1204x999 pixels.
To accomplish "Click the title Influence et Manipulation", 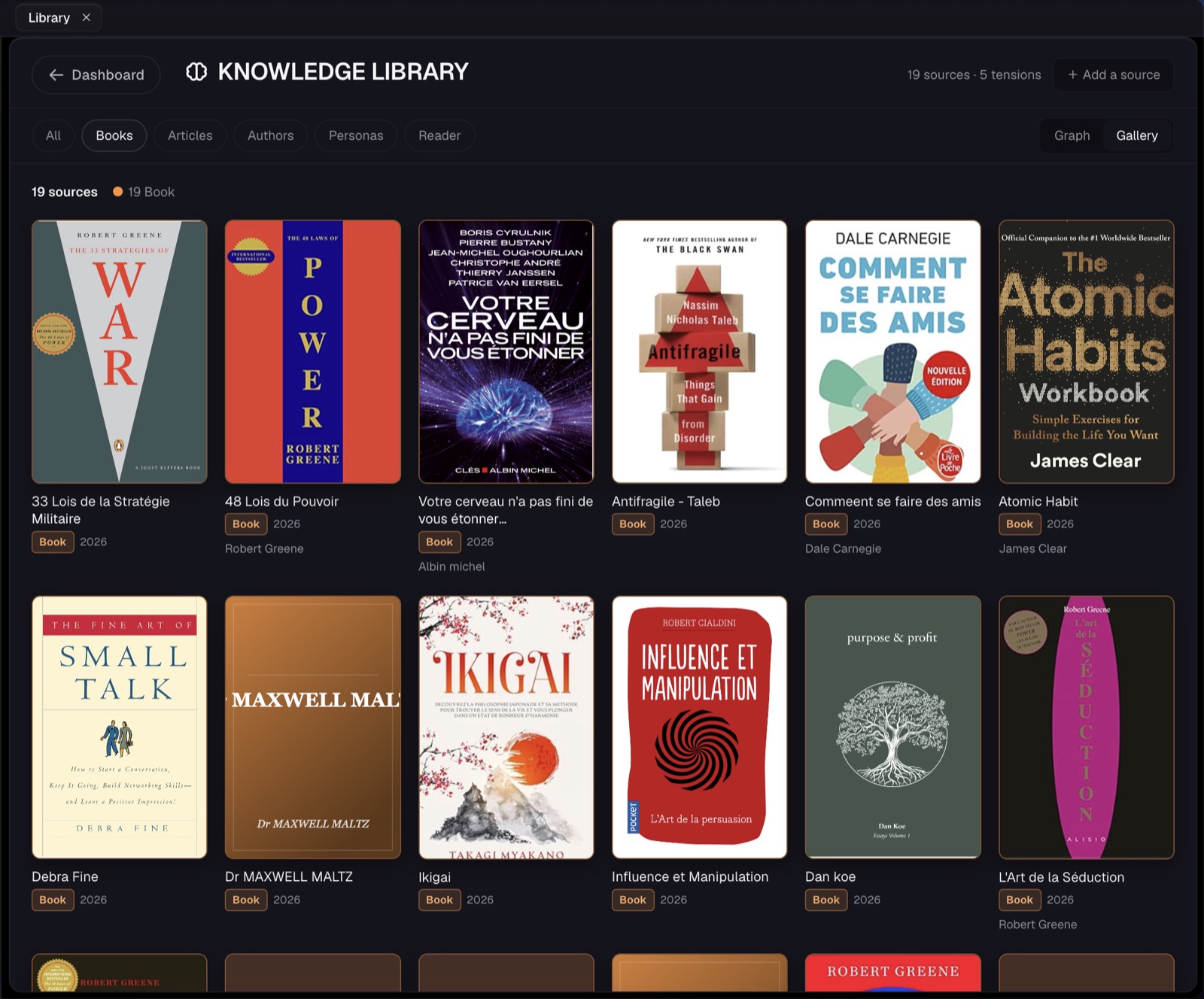I will (x=690, y=876).
